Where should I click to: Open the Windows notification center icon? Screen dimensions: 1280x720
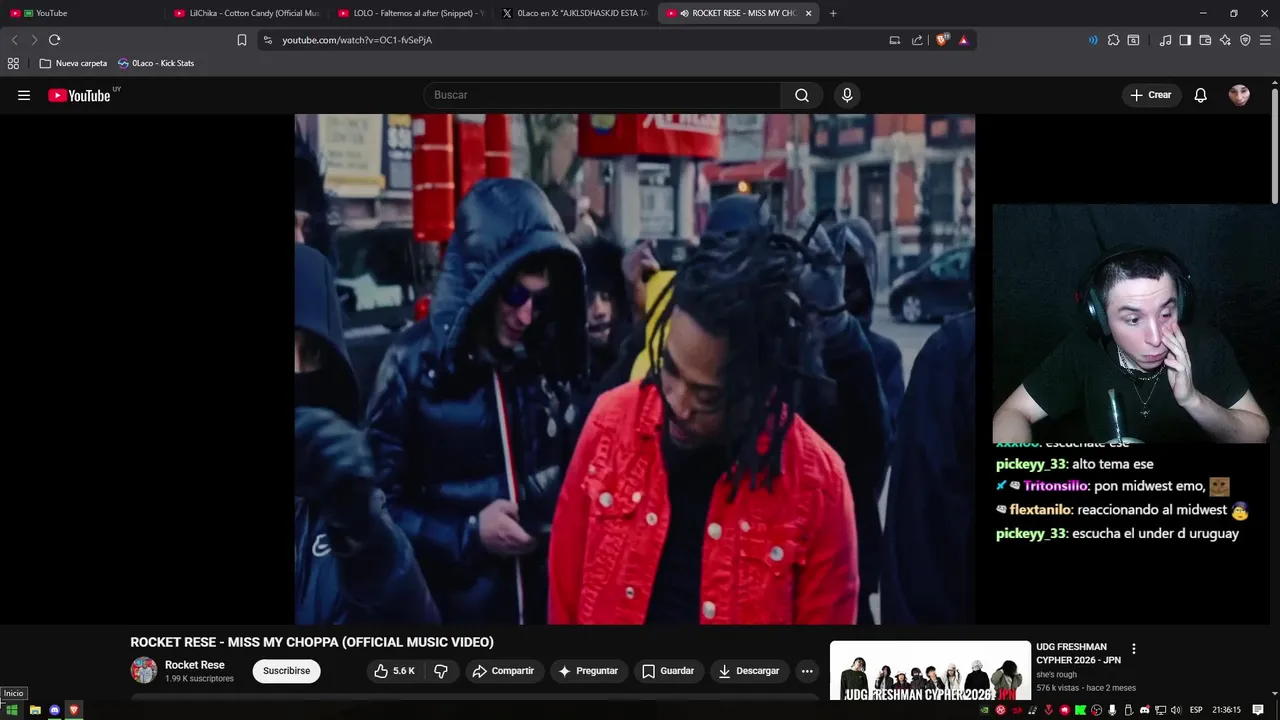pos(1258,710)
